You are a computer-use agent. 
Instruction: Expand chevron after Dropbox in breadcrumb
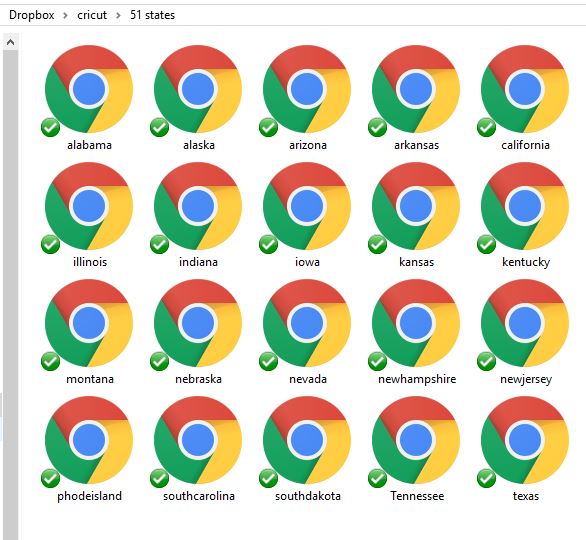(x=65, y=16)
